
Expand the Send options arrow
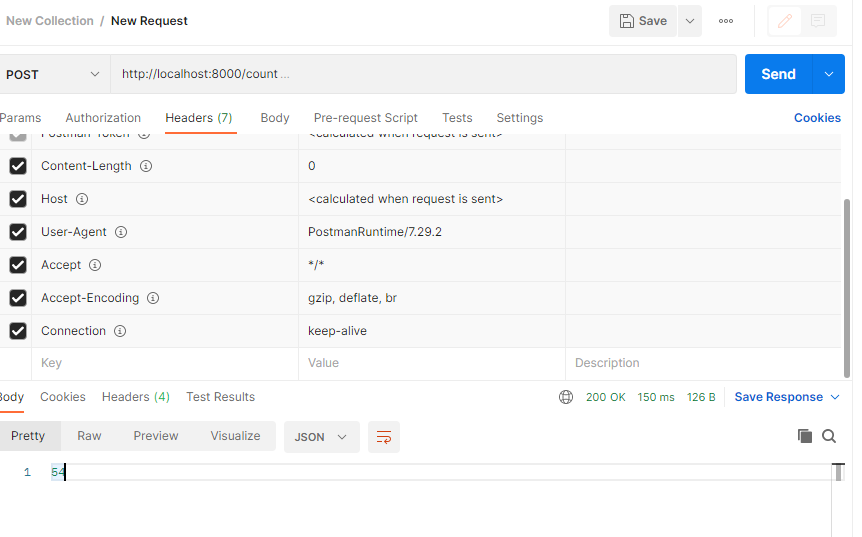[828, 74]
